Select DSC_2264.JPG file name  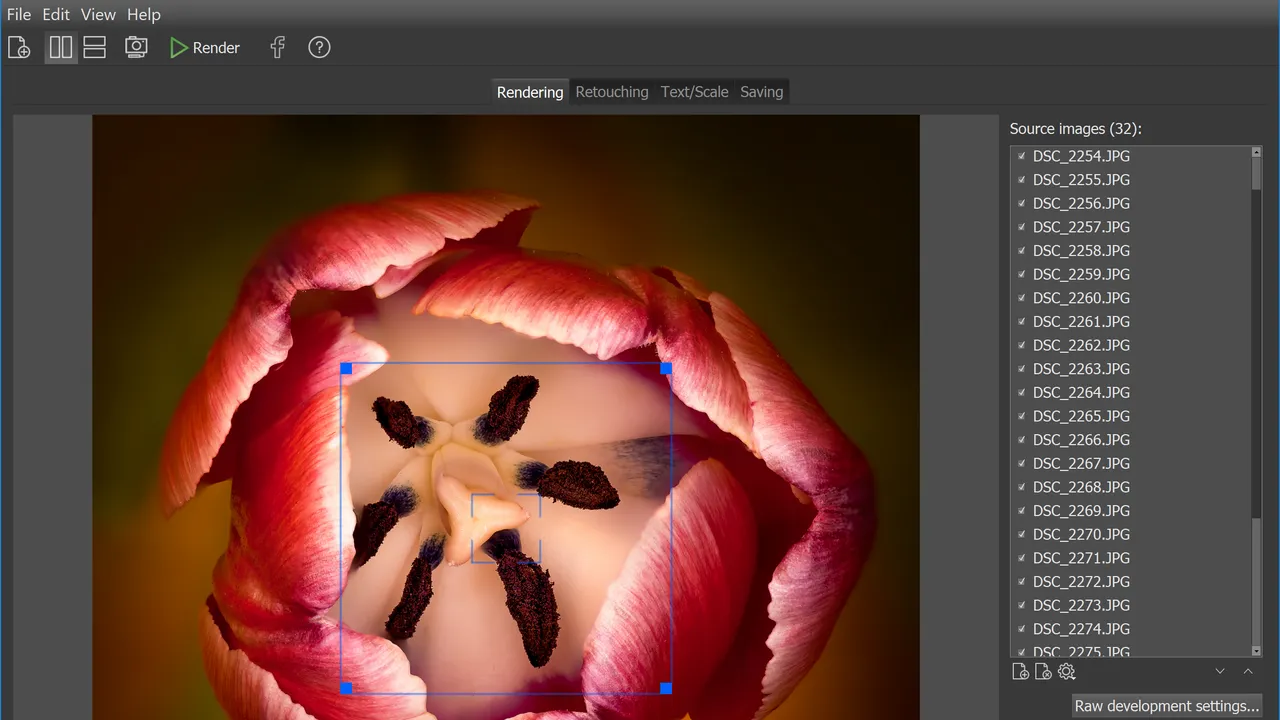coord(1081,393)
